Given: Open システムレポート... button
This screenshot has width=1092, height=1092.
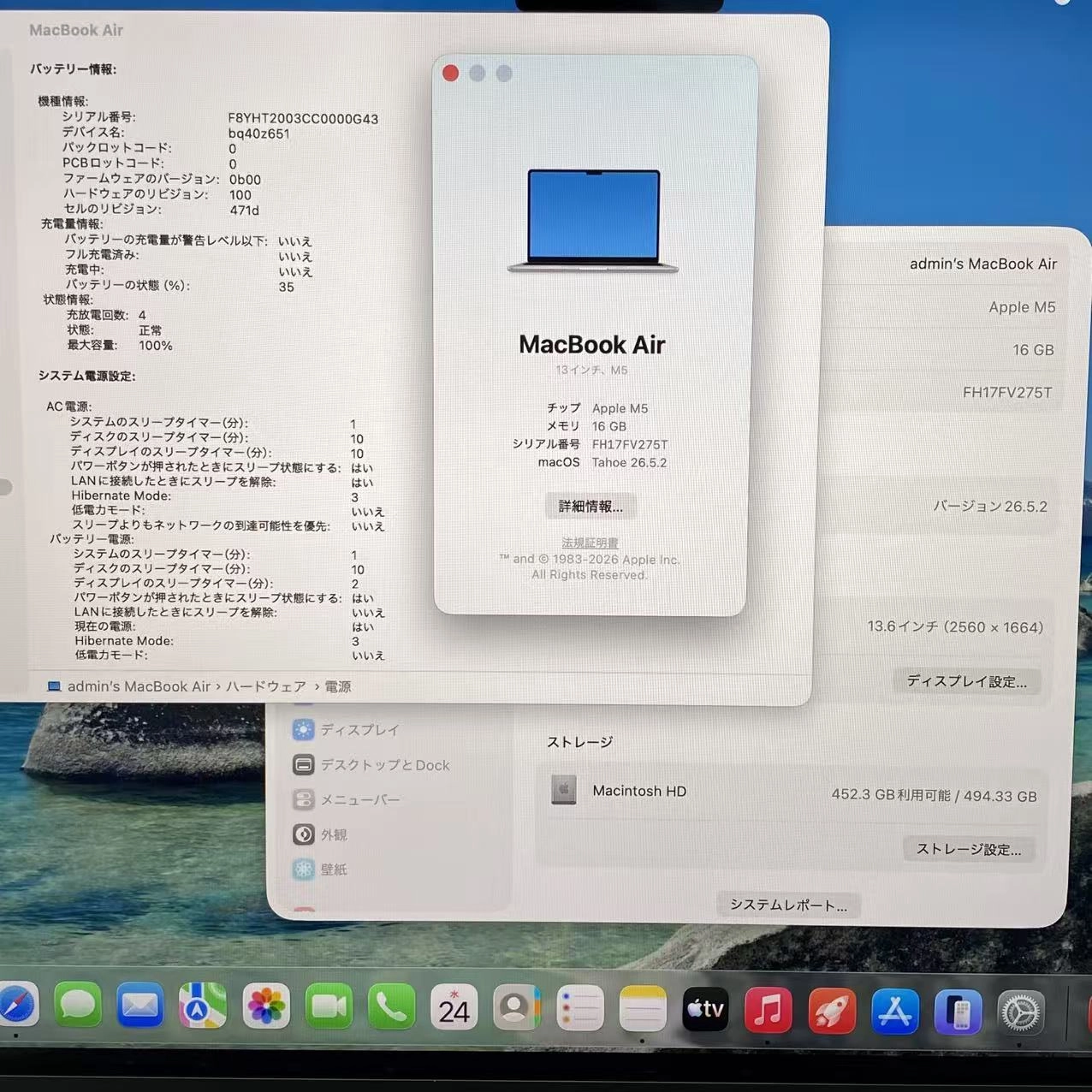Looking at the screenshot, I should pyautogui.click(x=788, y=905).
